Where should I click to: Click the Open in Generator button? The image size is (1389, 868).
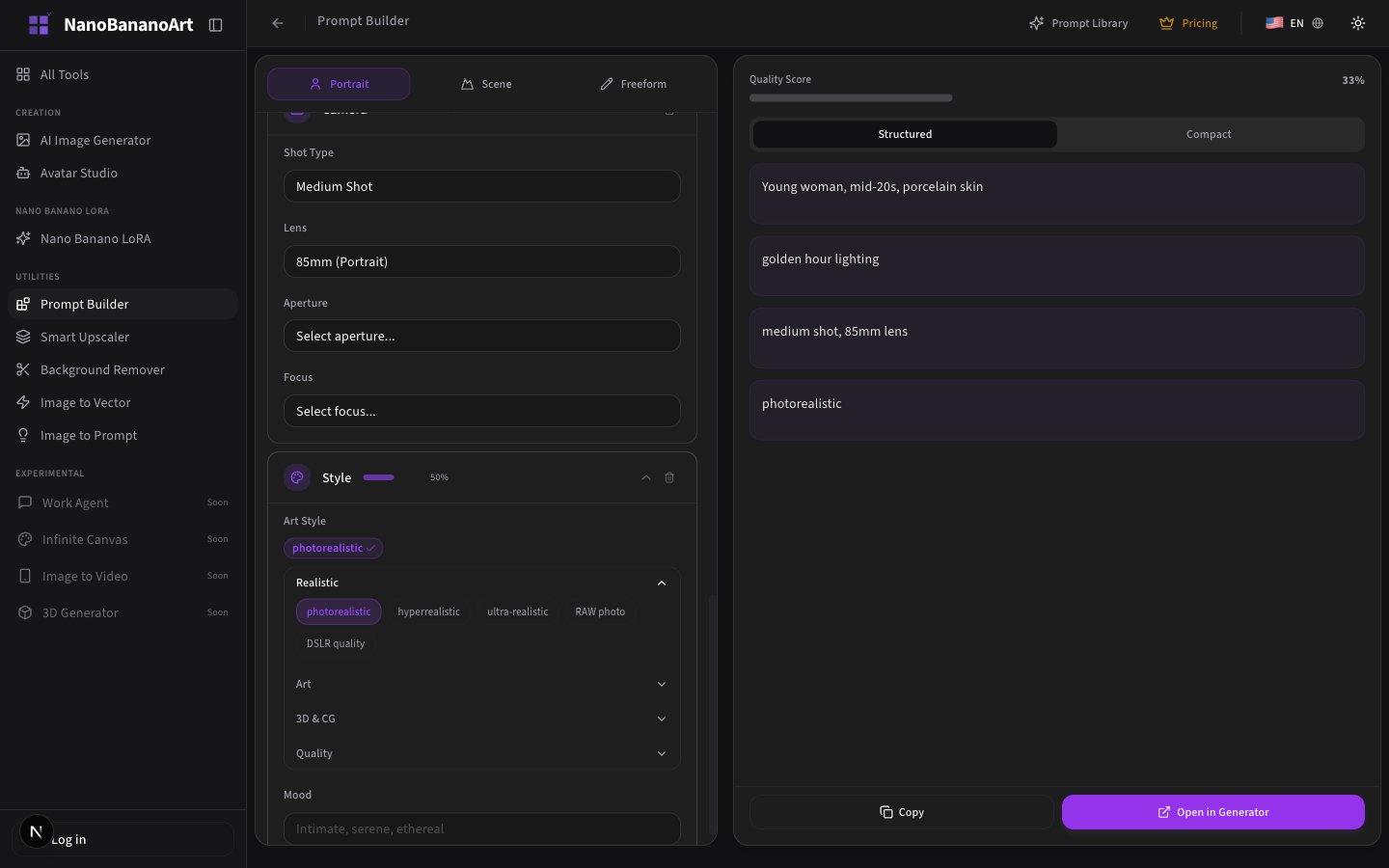pos(1212,812)
